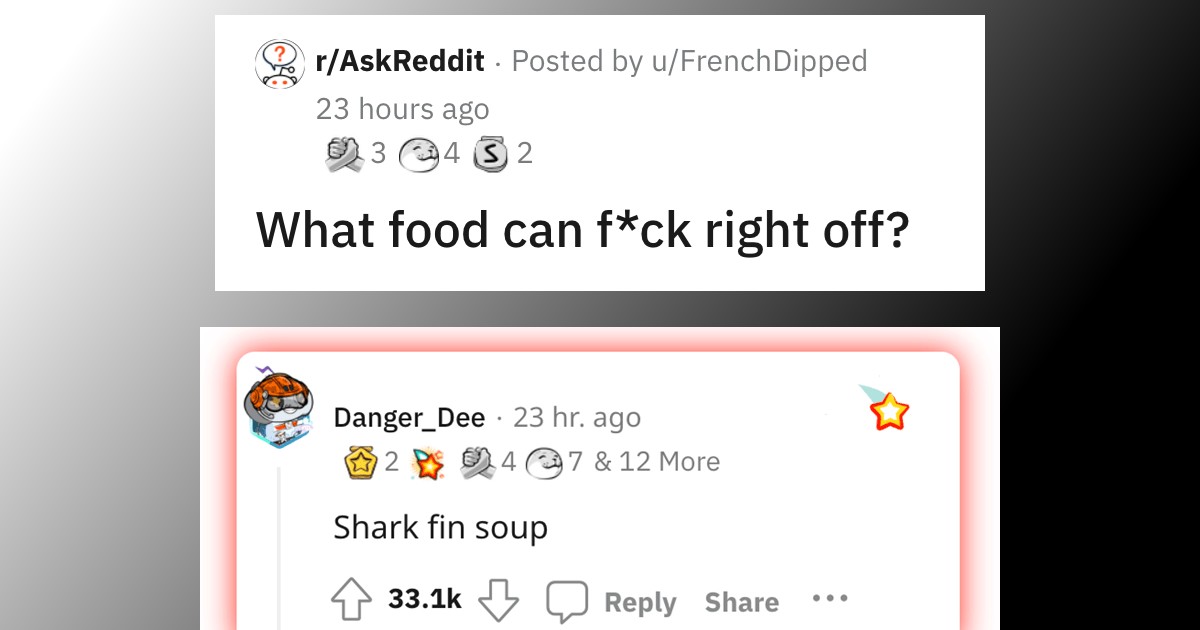The width and height of the screenshot is (1200, 630).
Task: Expand the '& 12 More' awards list
Action: [657, 461]
